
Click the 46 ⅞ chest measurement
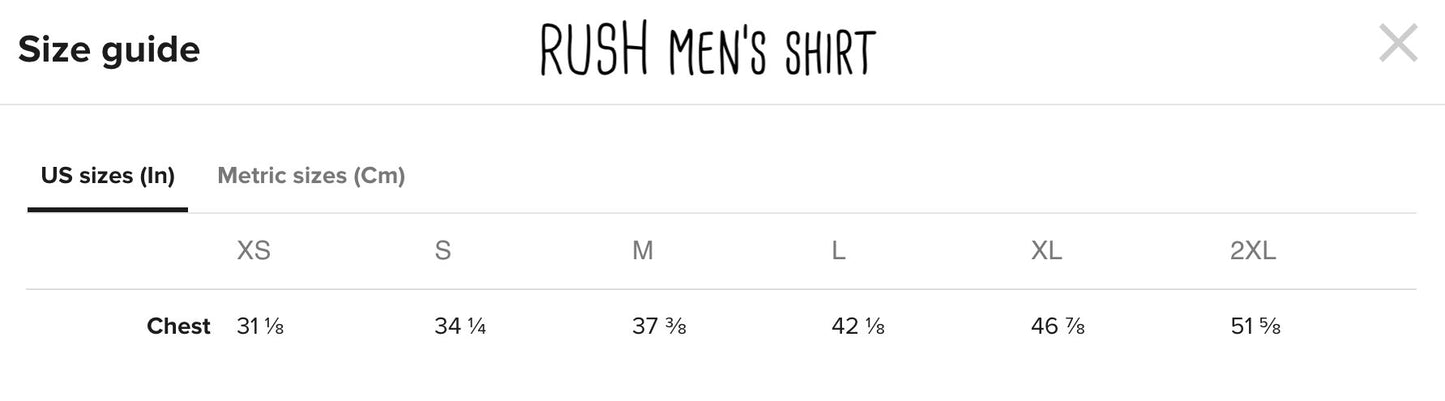tap(1057, 326)
